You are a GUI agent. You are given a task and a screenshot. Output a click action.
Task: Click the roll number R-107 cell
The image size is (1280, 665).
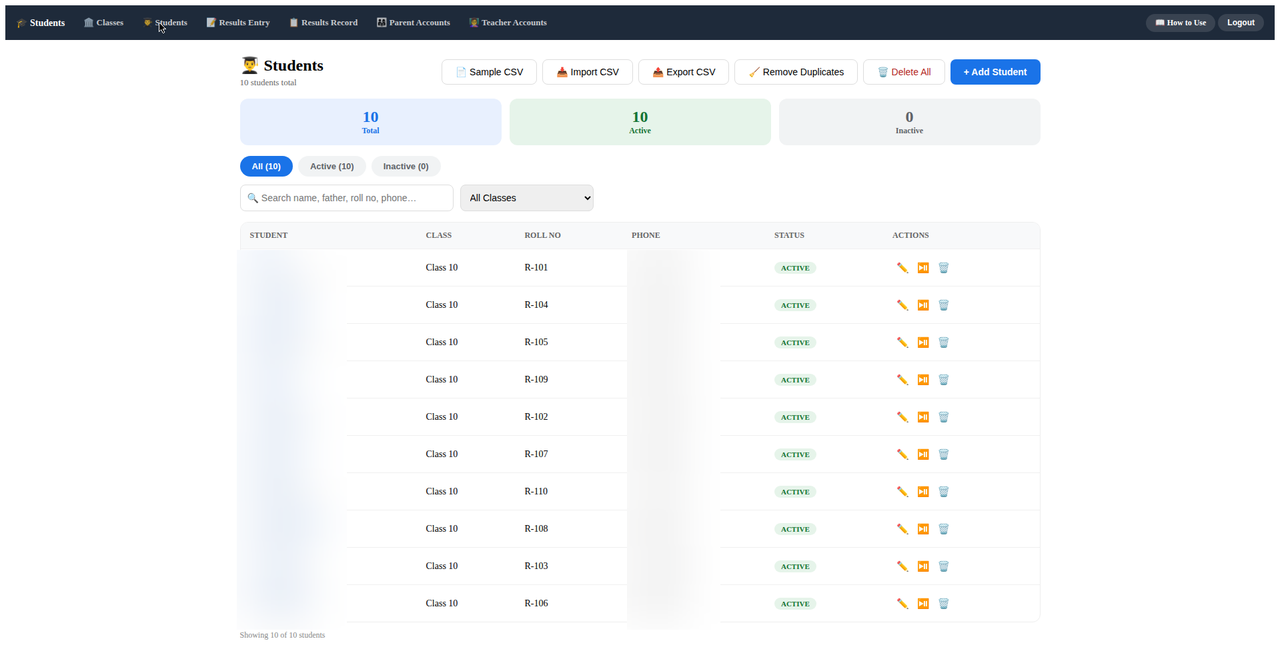click(x=536, y=454)
